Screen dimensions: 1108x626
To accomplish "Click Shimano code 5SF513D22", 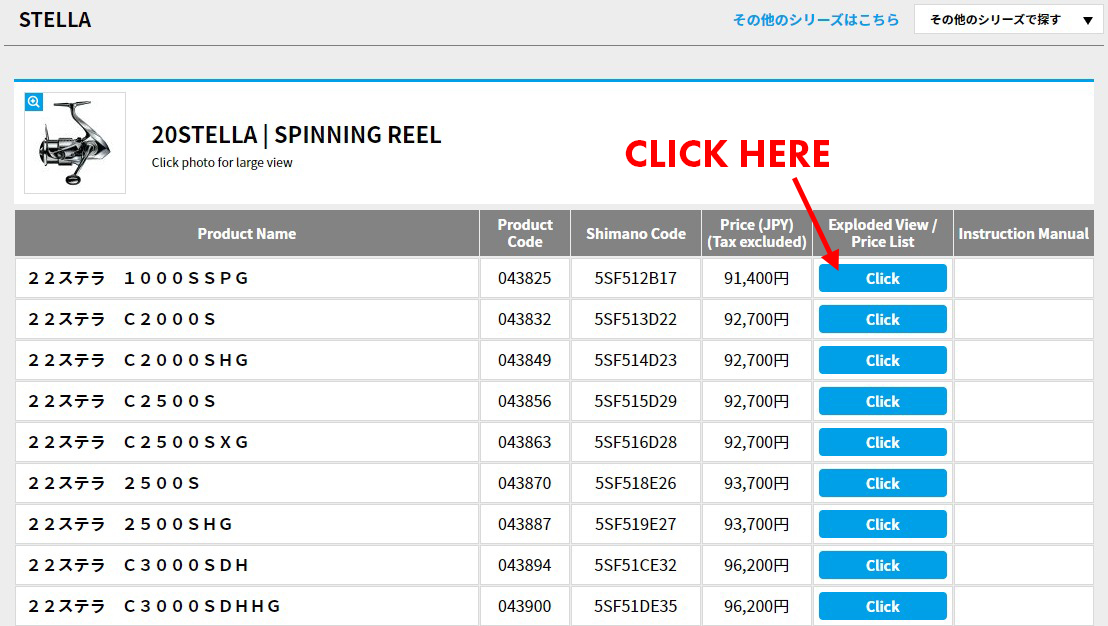I will point(635,319).
